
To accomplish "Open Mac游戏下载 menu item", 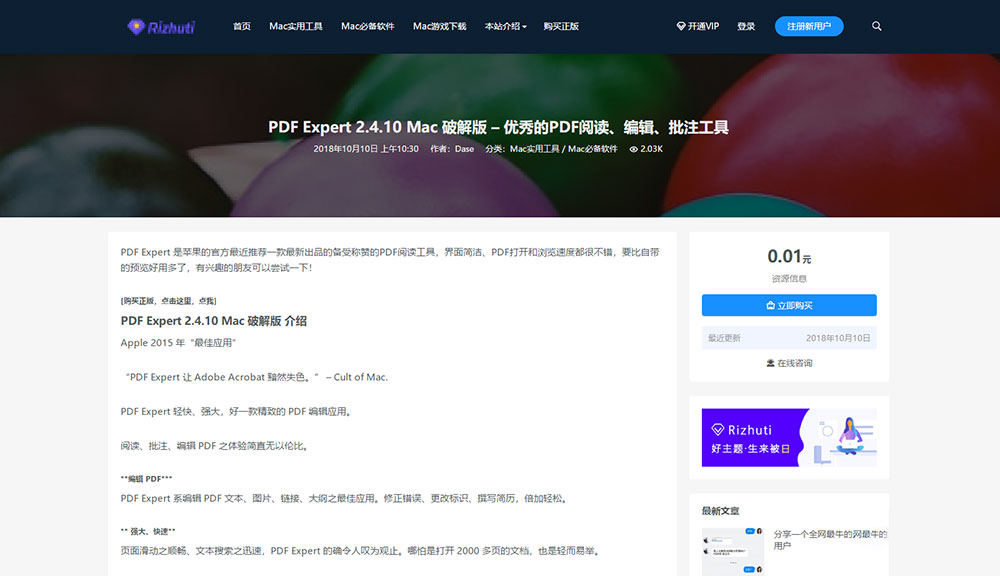I will tap(439, 26).
